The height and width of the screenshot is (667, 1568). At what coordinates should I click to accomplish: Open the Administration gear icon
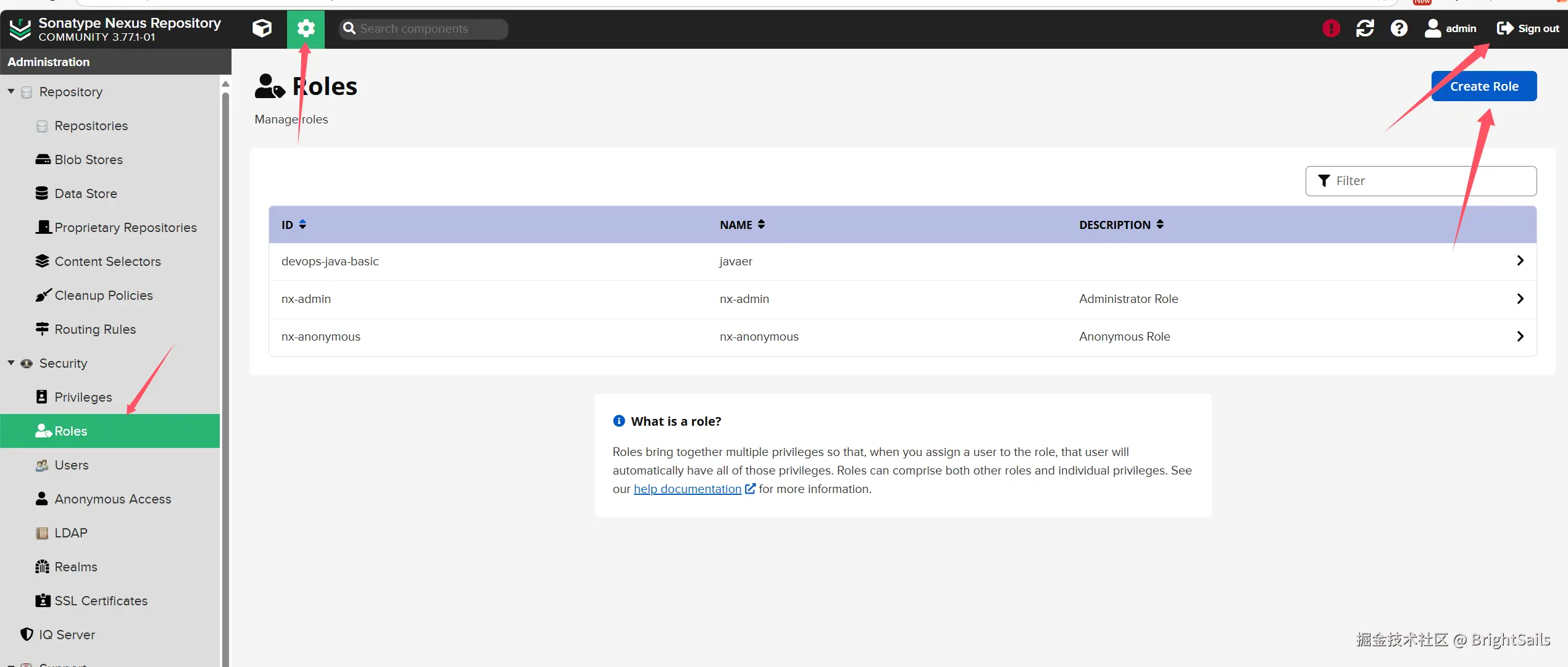point(306,28)
